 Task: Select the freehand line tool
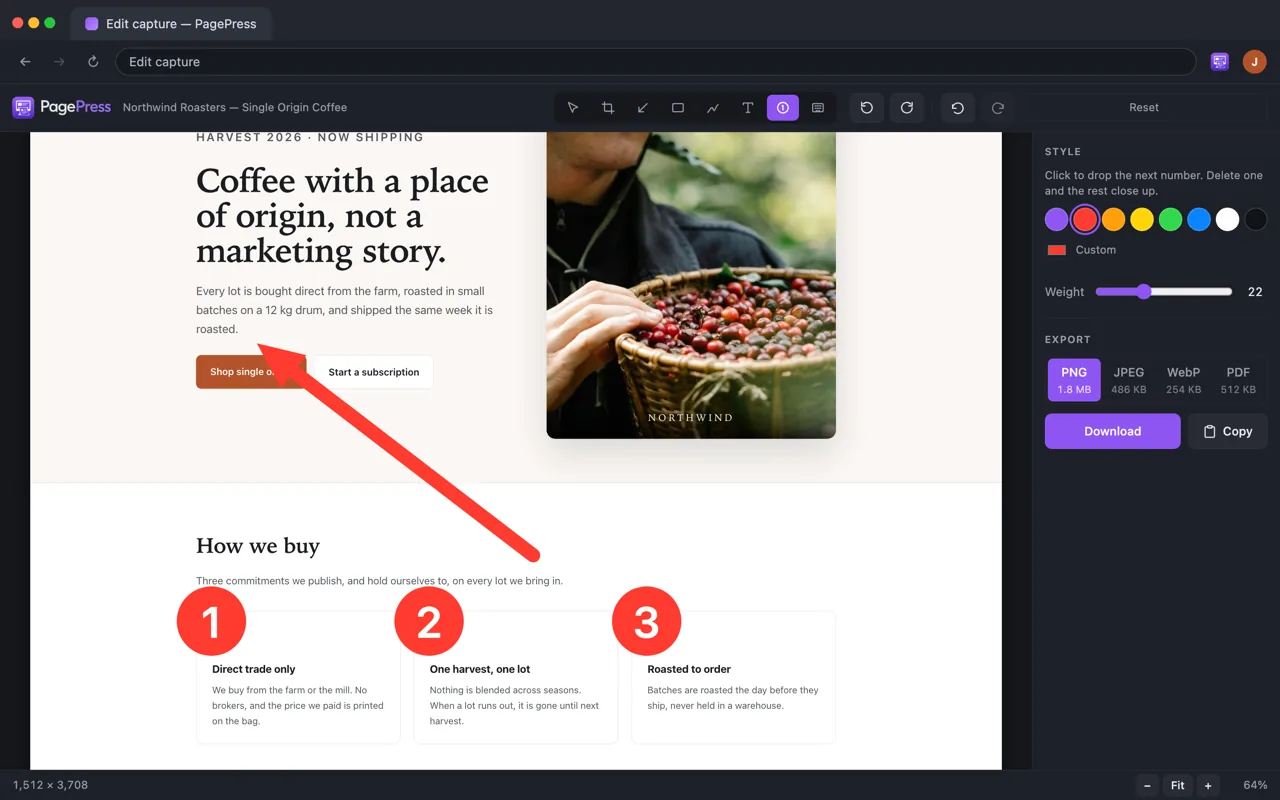(713, 108)
